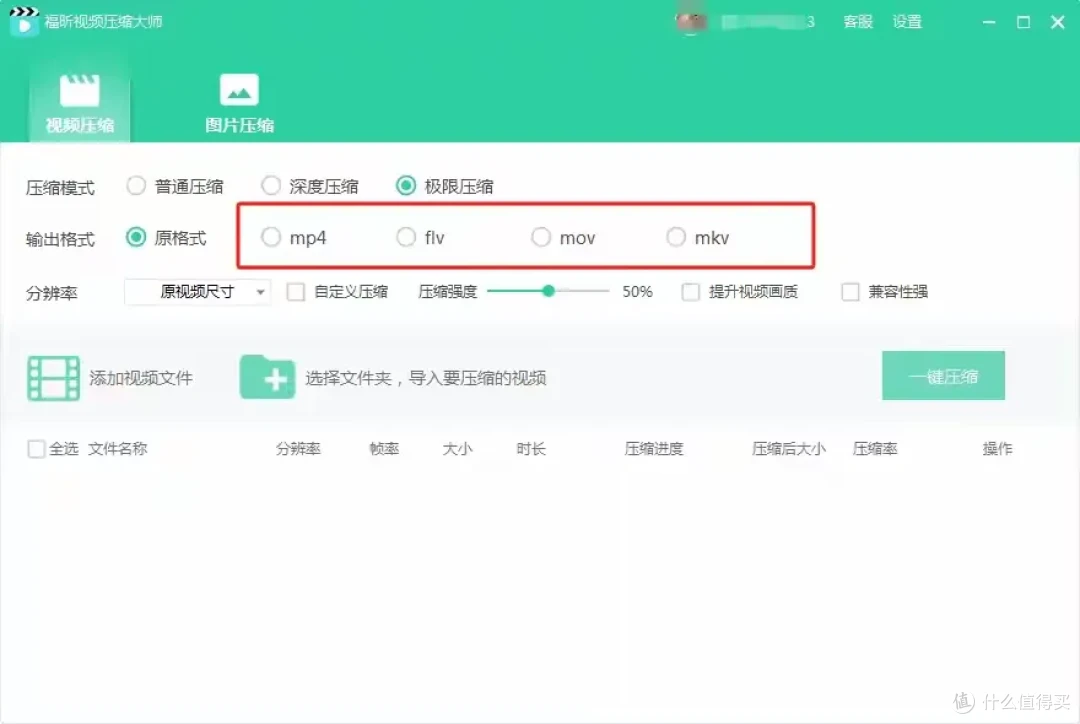Click the 文件名称 column header
Viewport: 1080px width, 724px height.
118,449
